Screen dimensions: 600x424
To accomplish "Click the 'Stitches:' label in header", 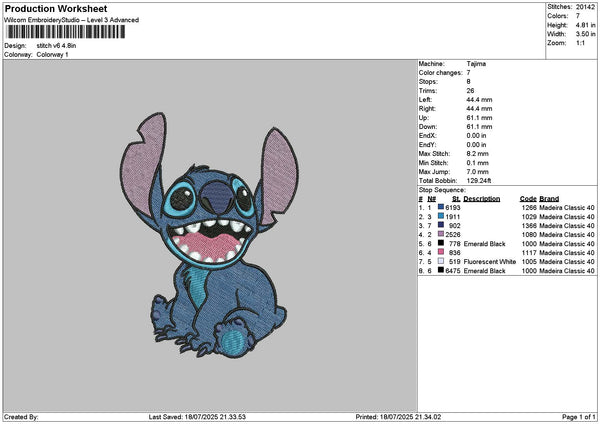I will pos(559,7).
